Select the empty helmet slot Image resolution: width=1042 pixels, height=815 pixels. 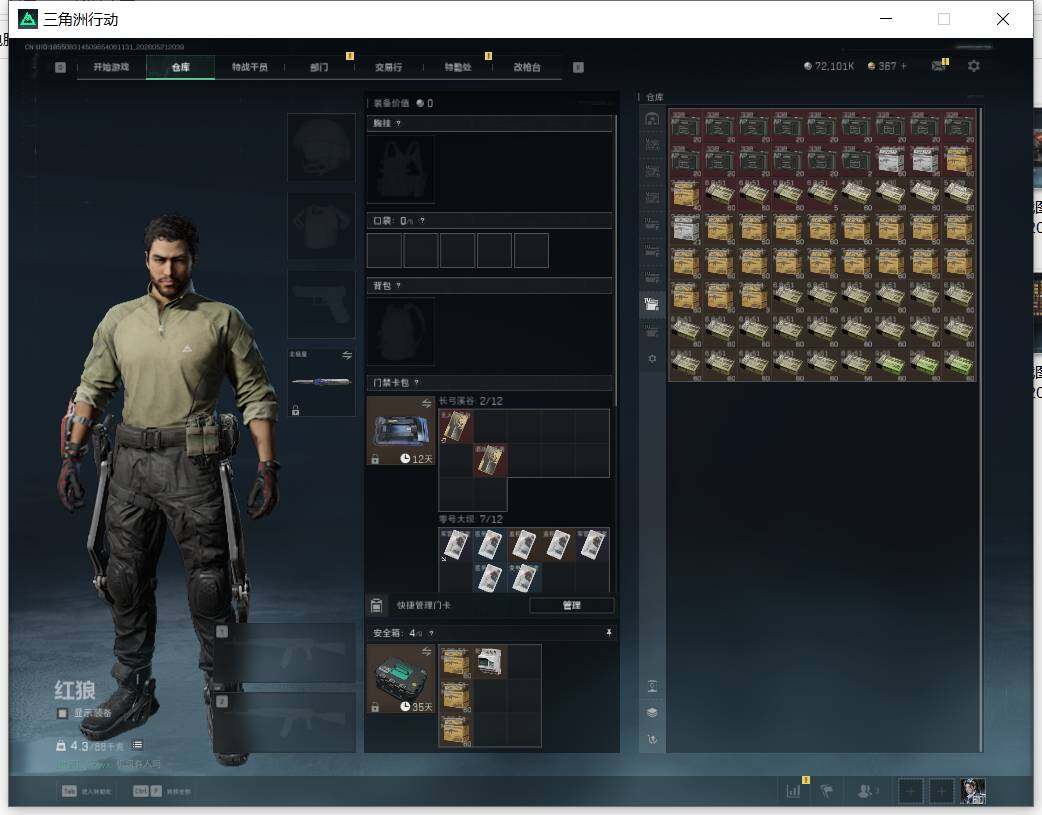point(321,147)
